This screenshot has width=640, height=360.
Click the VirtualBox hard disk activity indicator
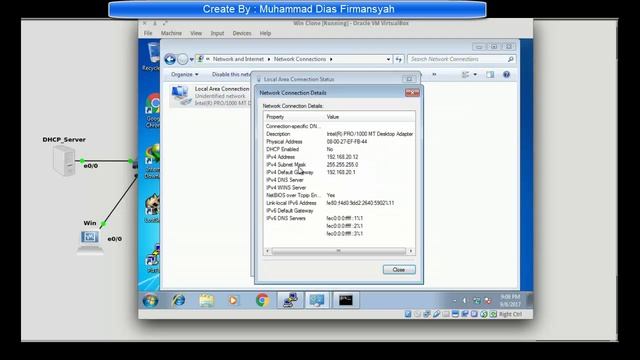[x=408, y=314]
